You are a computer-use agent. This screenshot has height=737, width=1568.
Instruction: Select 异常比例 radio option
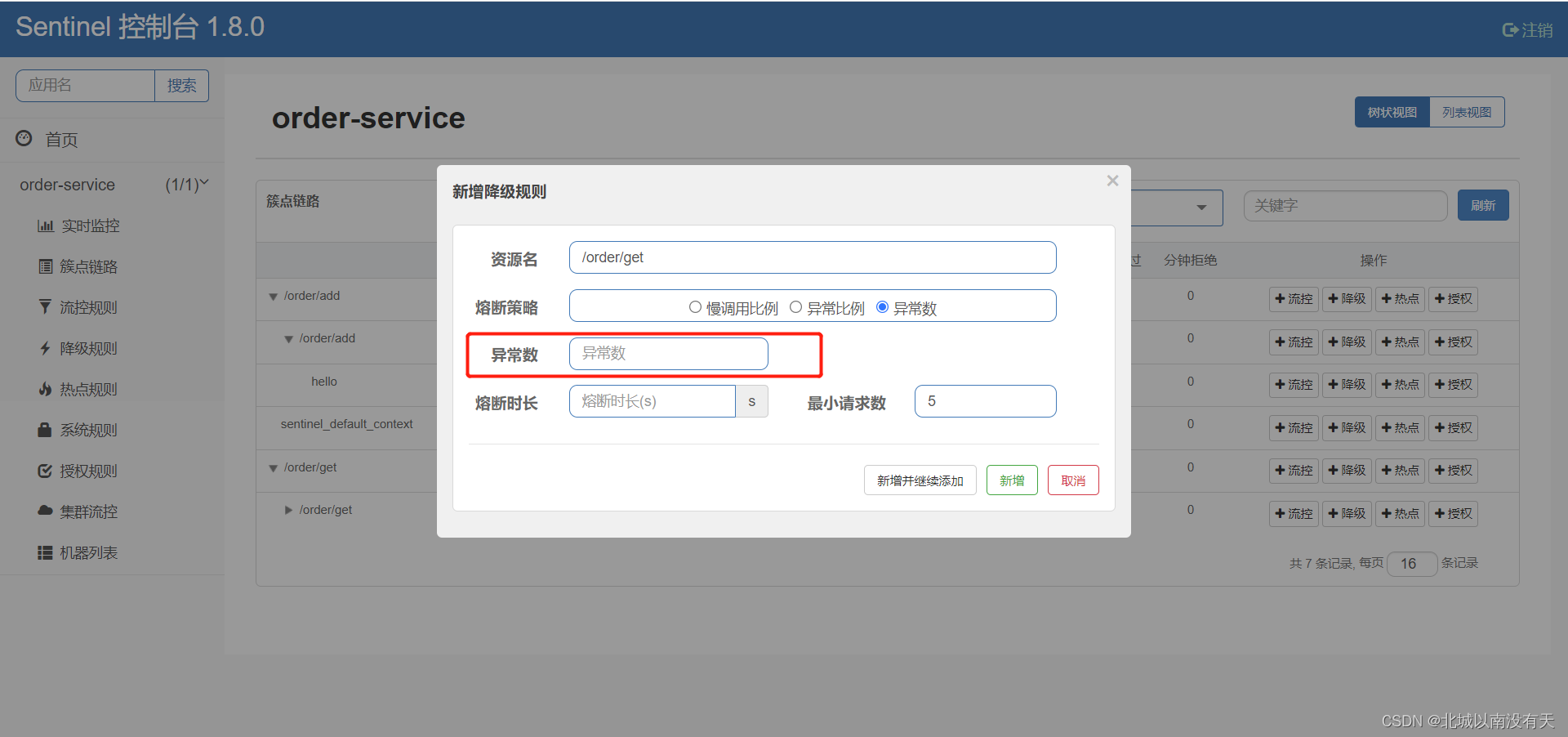(x=795, y=307)
